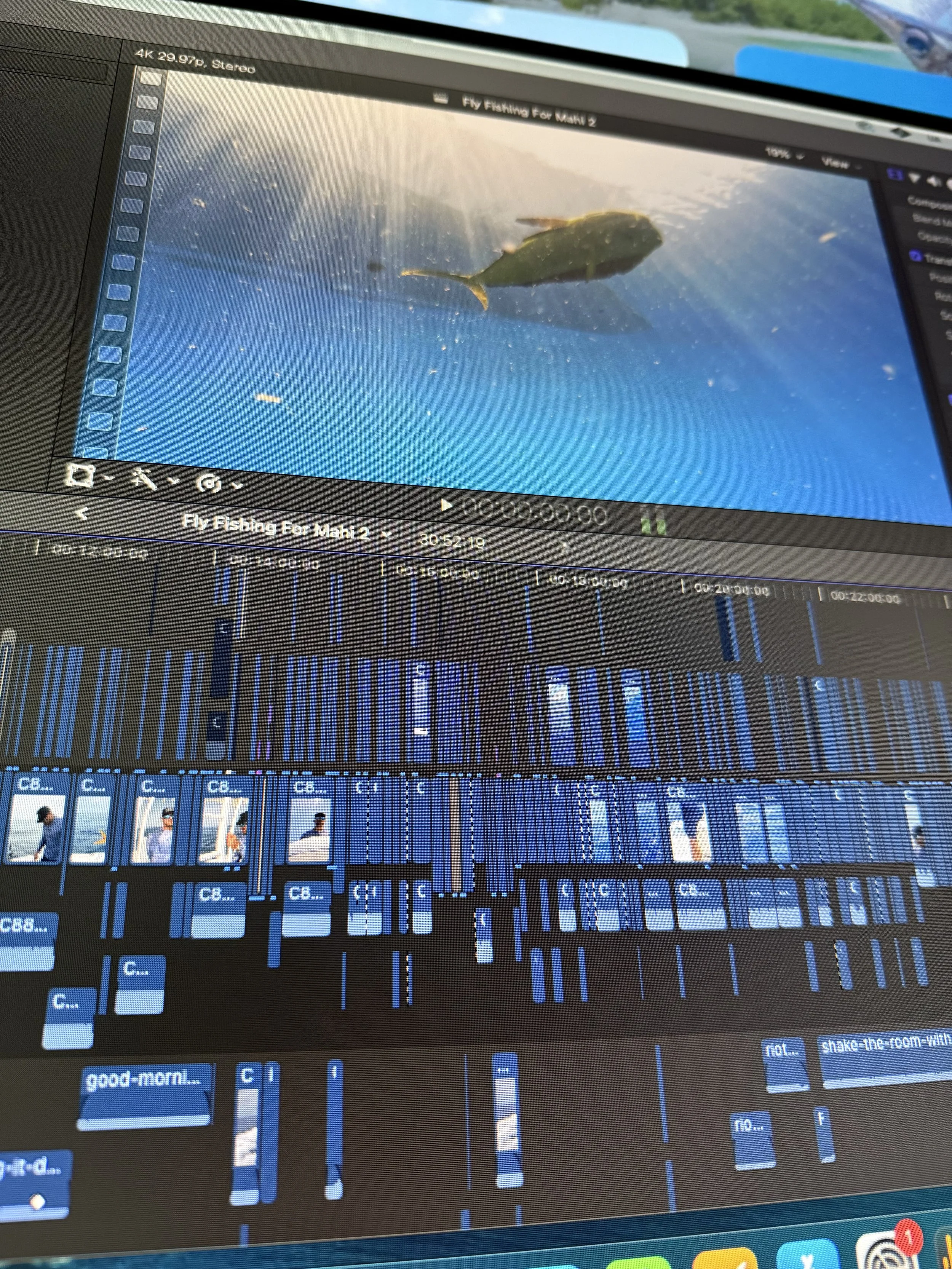Toggle the Transform checkbox in the inspector
This screenshot has width=952, height=1269.
click(x=916, y=256)
